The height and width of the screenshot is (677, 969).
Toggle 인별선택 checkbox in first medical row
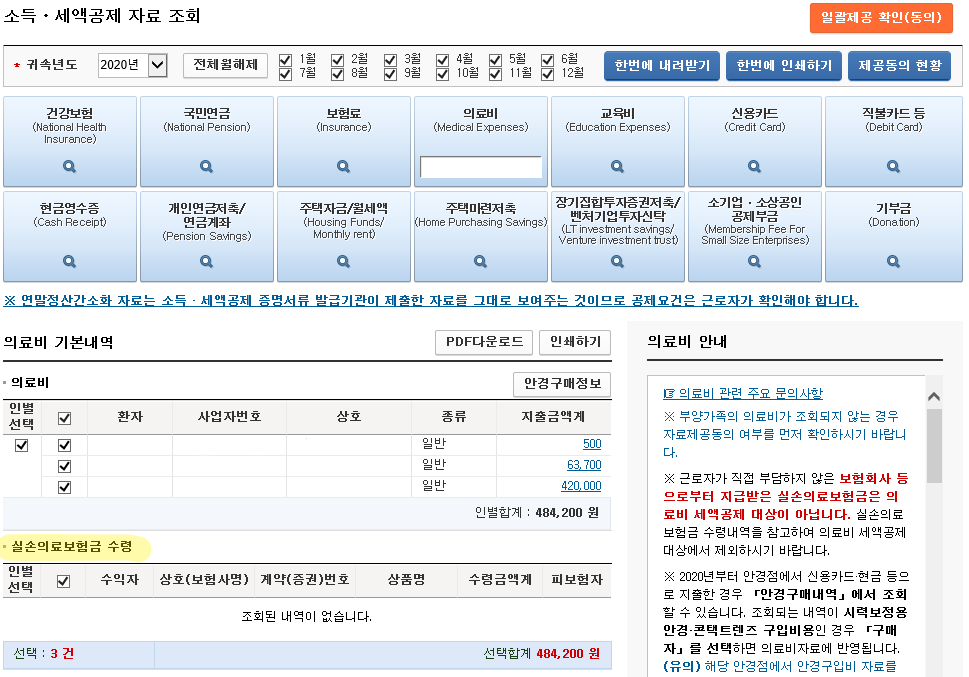pyautogui.click(x=22, y=445)
